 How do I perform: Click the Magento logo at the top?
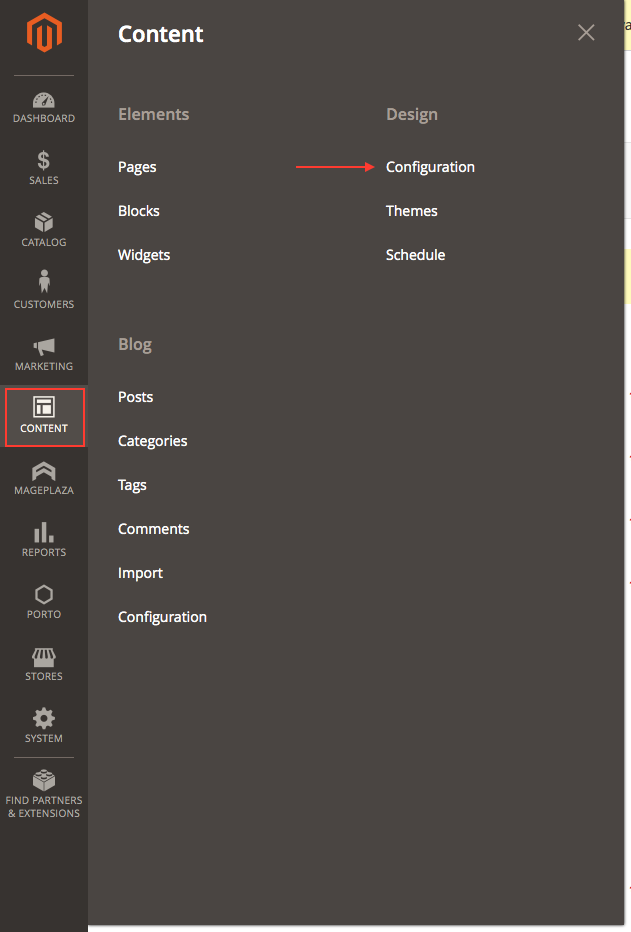pyautogui.click(x=43, y=33)
